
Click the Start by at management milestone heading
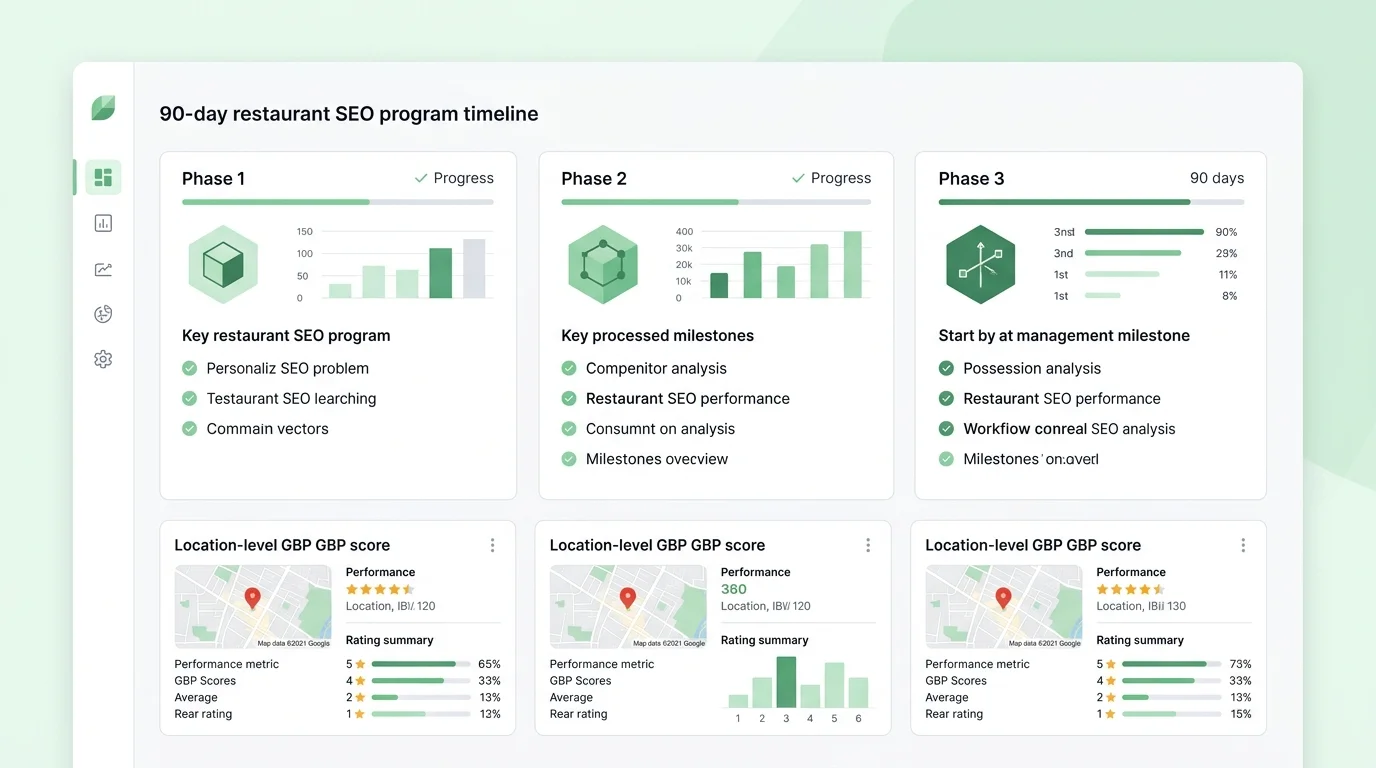click(1064, 336)
